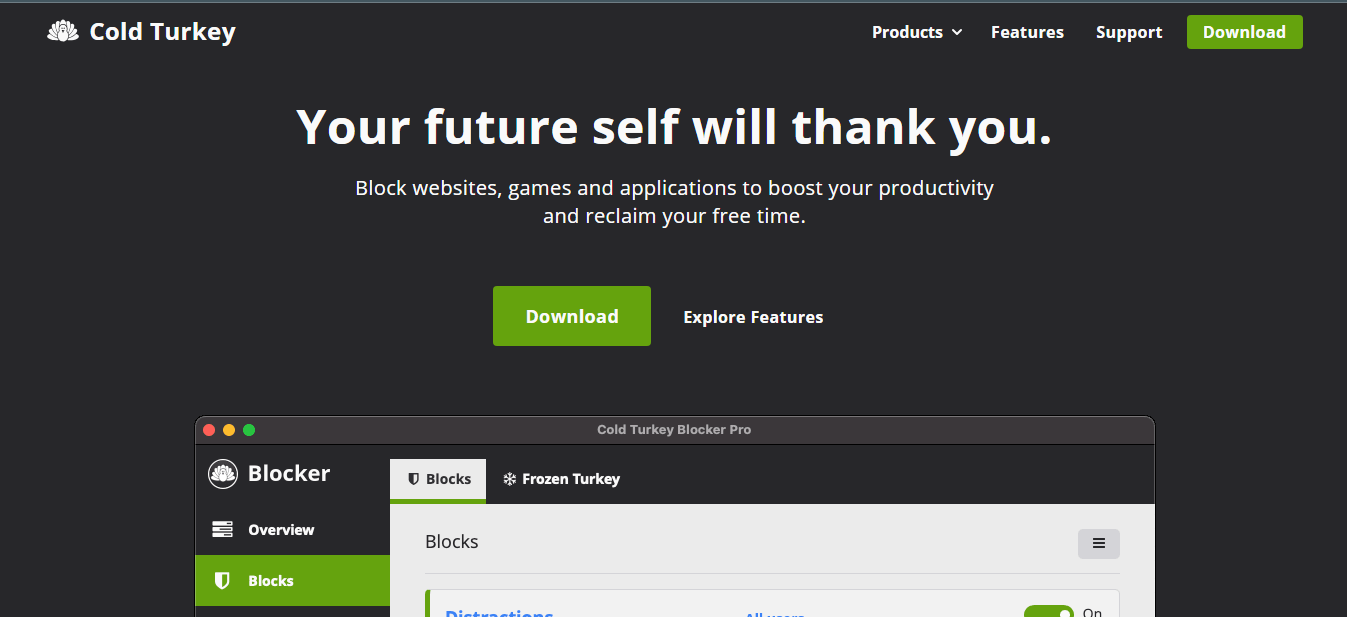1347x617 pixels.
Task: Click the shield icon beside sidebar Blocks
Action: 222,581
